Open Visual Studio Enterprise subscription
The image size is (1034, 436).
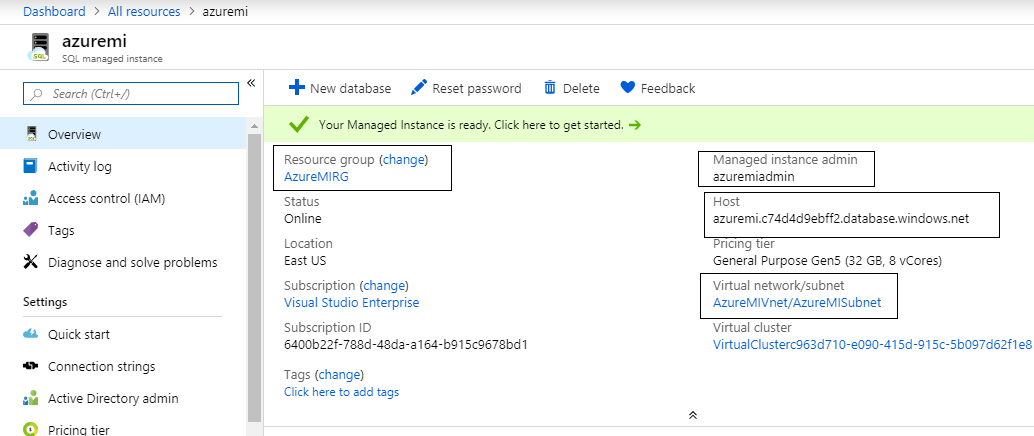click(x=351, y=303)
